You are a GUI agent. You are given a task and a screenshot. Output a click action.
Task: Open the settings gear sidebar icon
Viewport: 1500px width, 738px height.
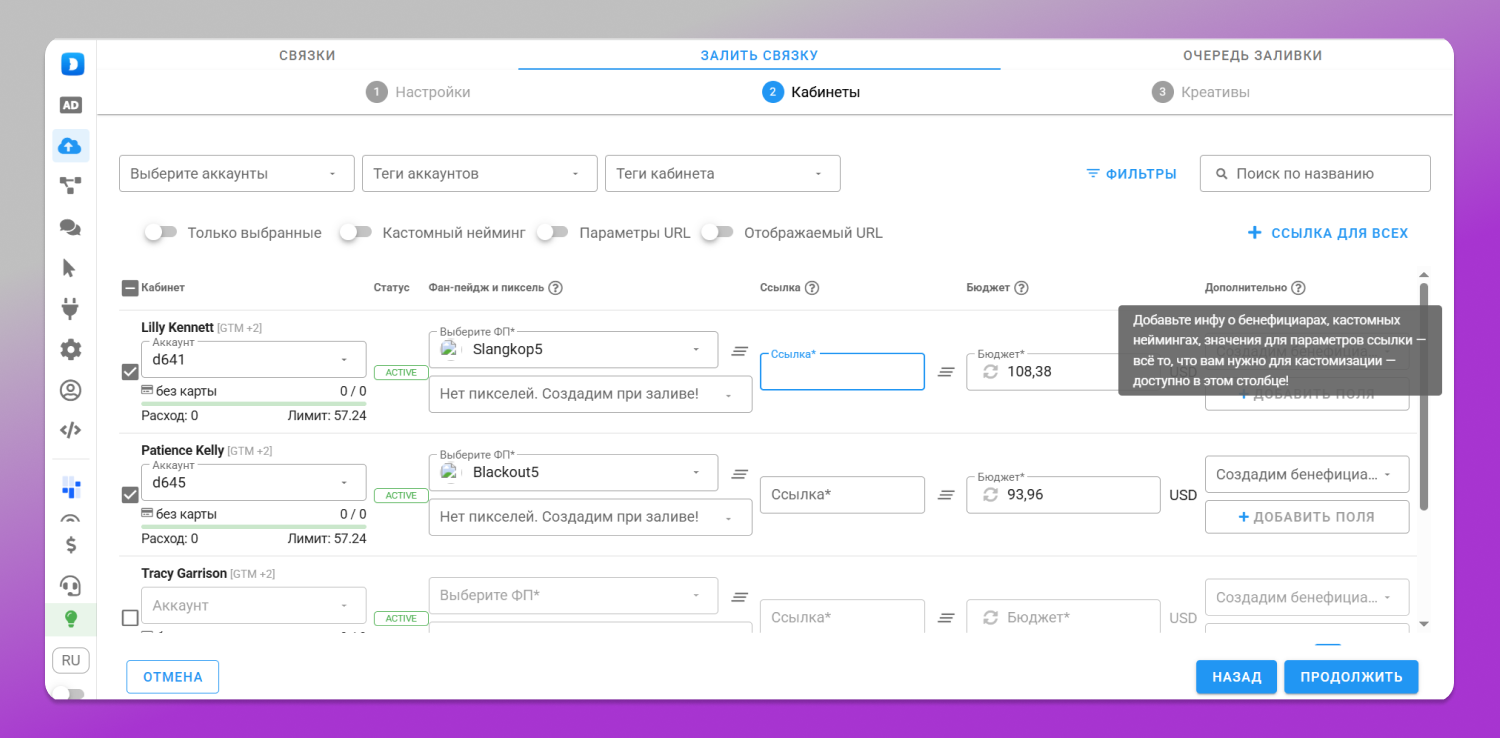pyautogui.click(x=70, y=350)
